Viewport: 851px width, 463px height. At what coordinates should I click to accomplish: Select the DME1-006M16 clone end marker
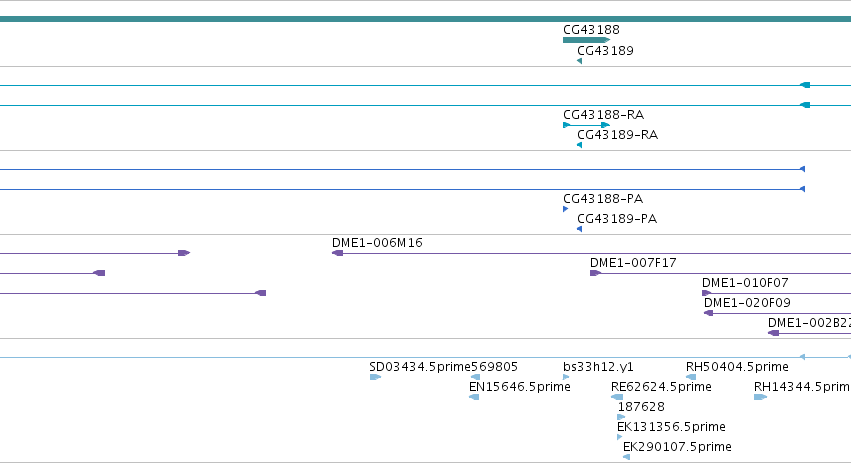338,253
